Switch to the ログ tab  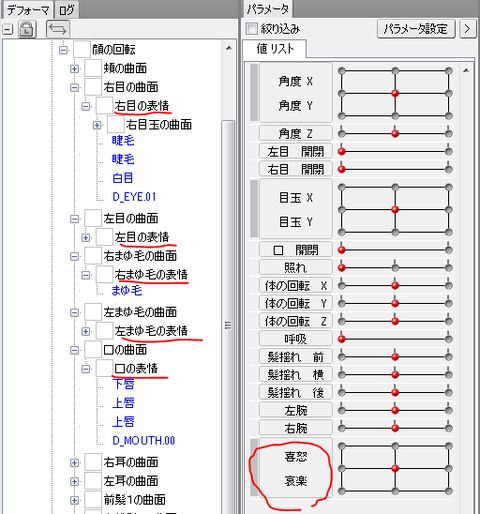pyautogui.click(x=66, y=10)
